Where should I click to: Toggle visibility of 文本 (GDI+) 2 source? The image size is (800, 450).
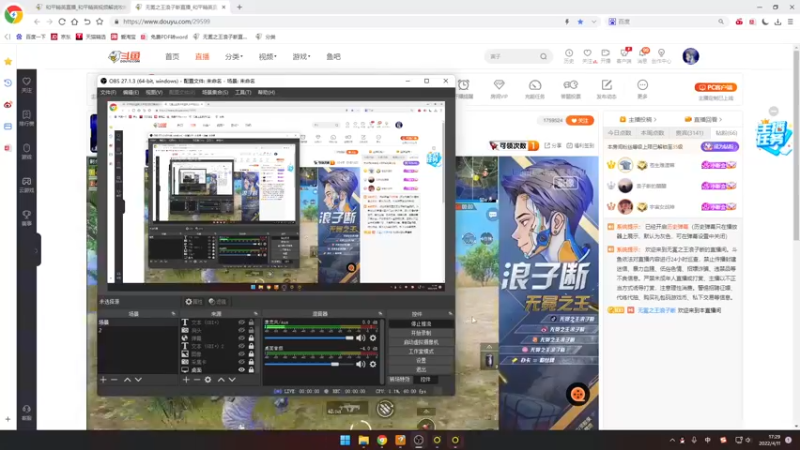click(241, 346)
